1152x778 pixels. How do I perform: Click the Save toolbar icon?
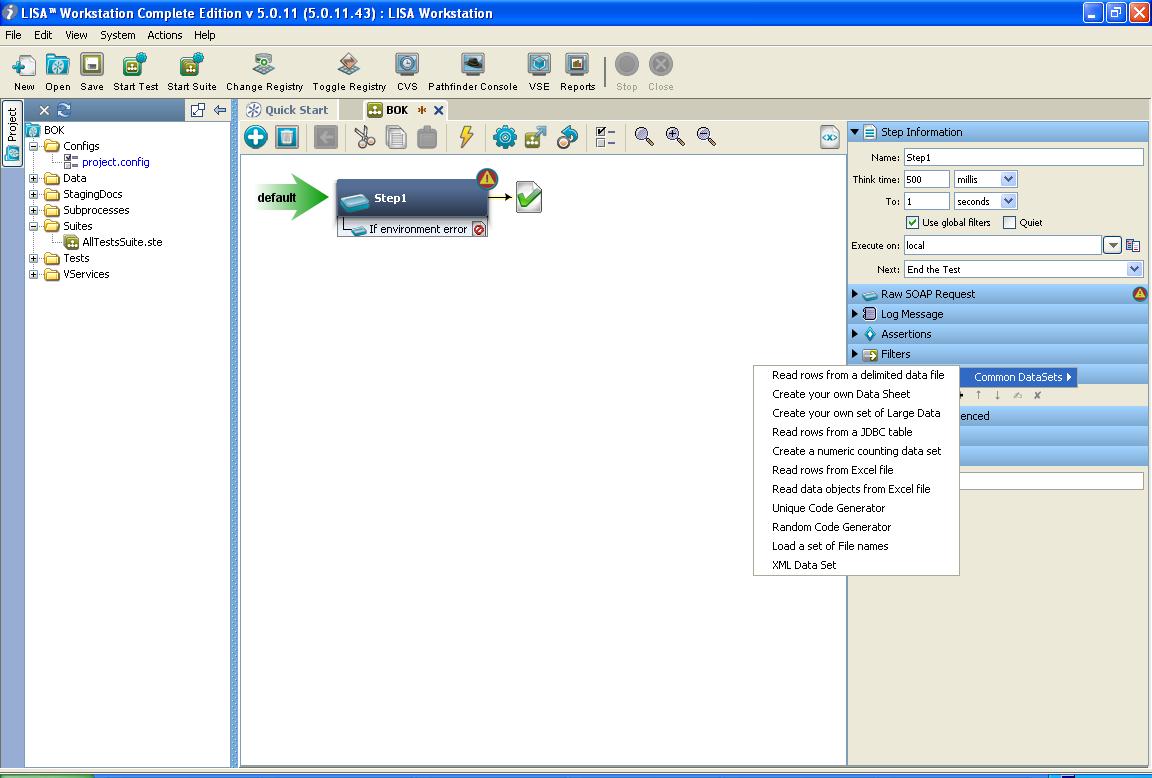92,65
